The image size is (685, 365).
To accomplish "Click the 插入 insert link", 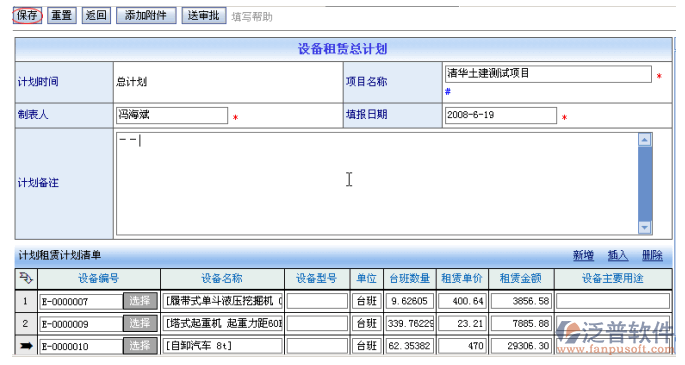I will pyautogui.click(x=618, y=255).
